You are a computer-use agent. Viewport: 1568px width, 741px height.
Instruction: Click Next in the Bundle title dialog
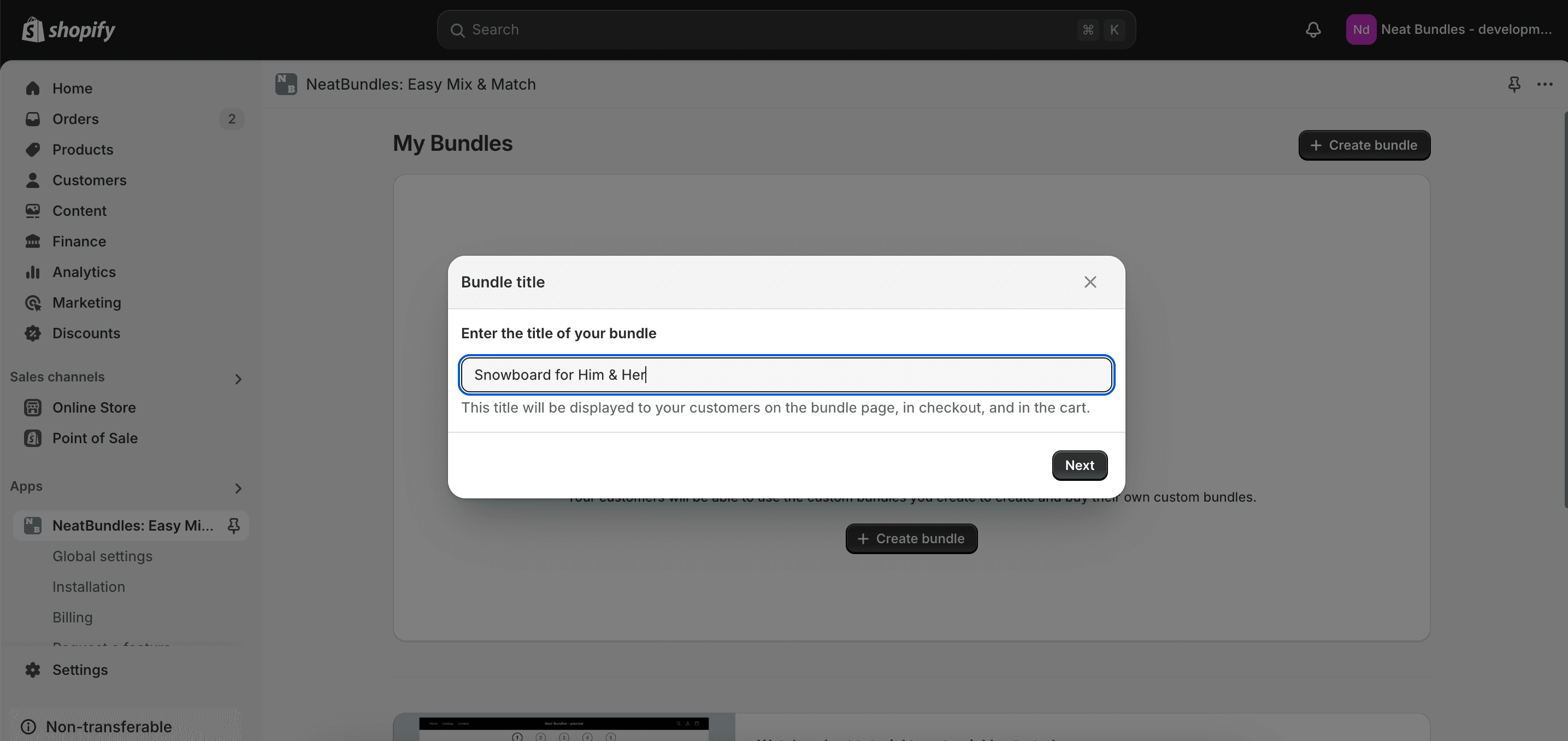1079,465
